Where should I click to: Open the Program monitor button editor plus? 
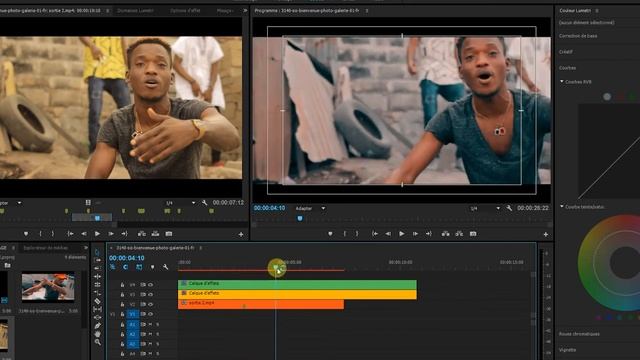[x=546, y=234]
